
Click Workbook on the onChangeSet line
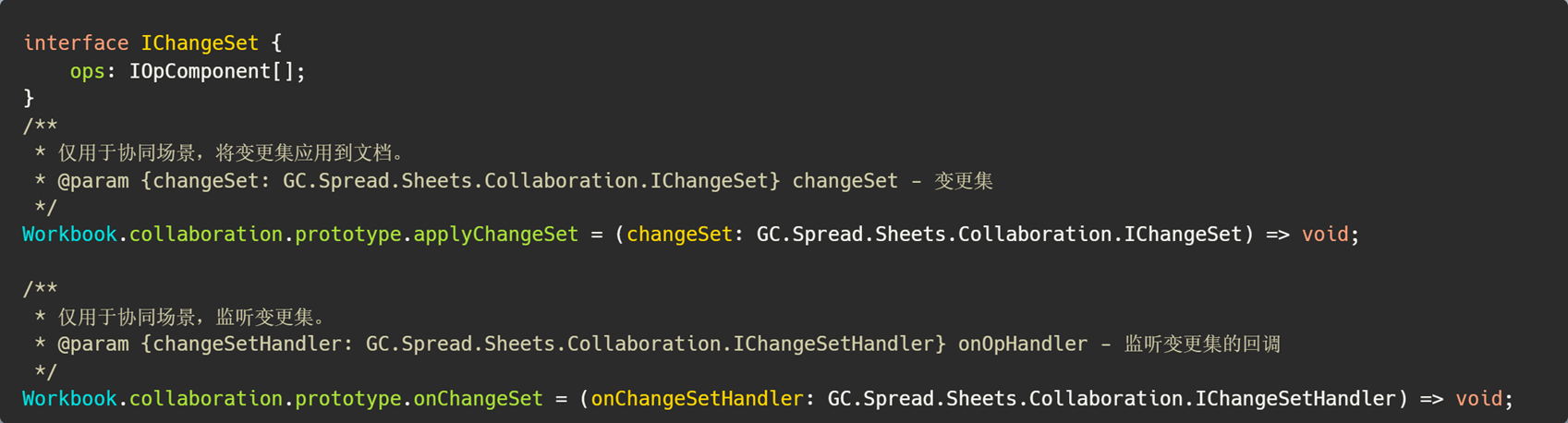coord(70,399)
